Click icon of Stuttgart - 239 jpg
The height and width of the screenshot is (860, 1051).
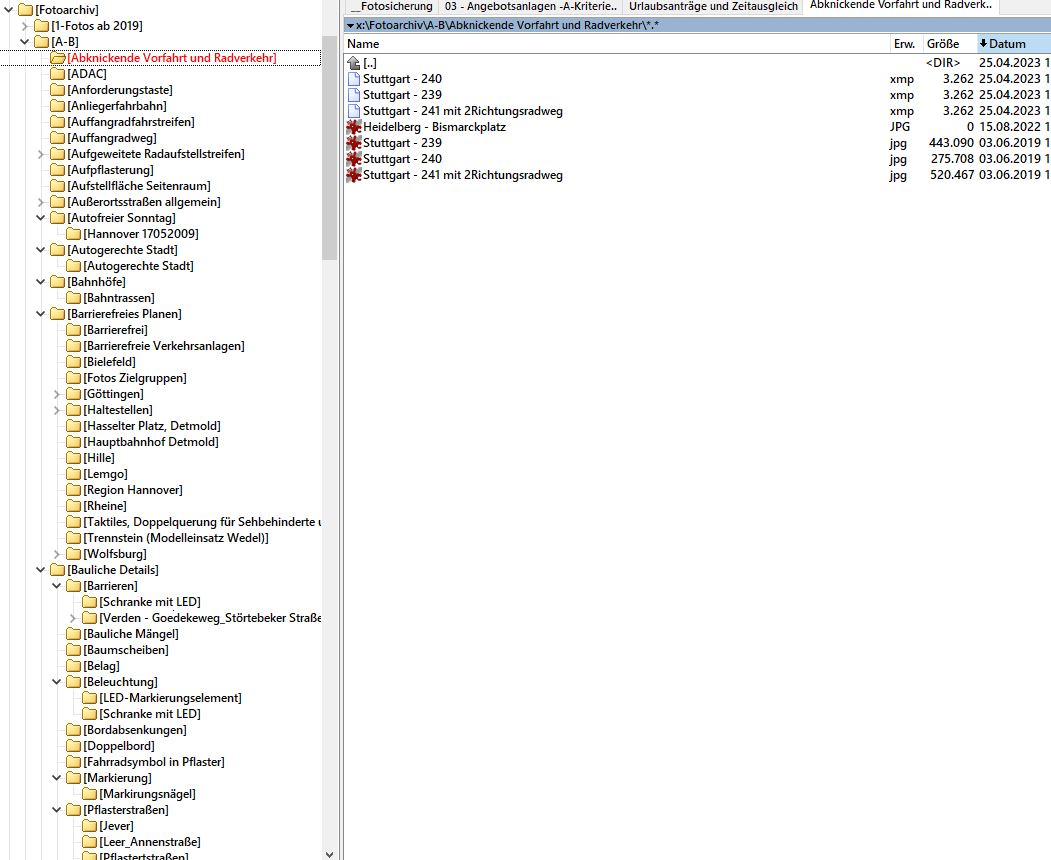tap(354, 143)
